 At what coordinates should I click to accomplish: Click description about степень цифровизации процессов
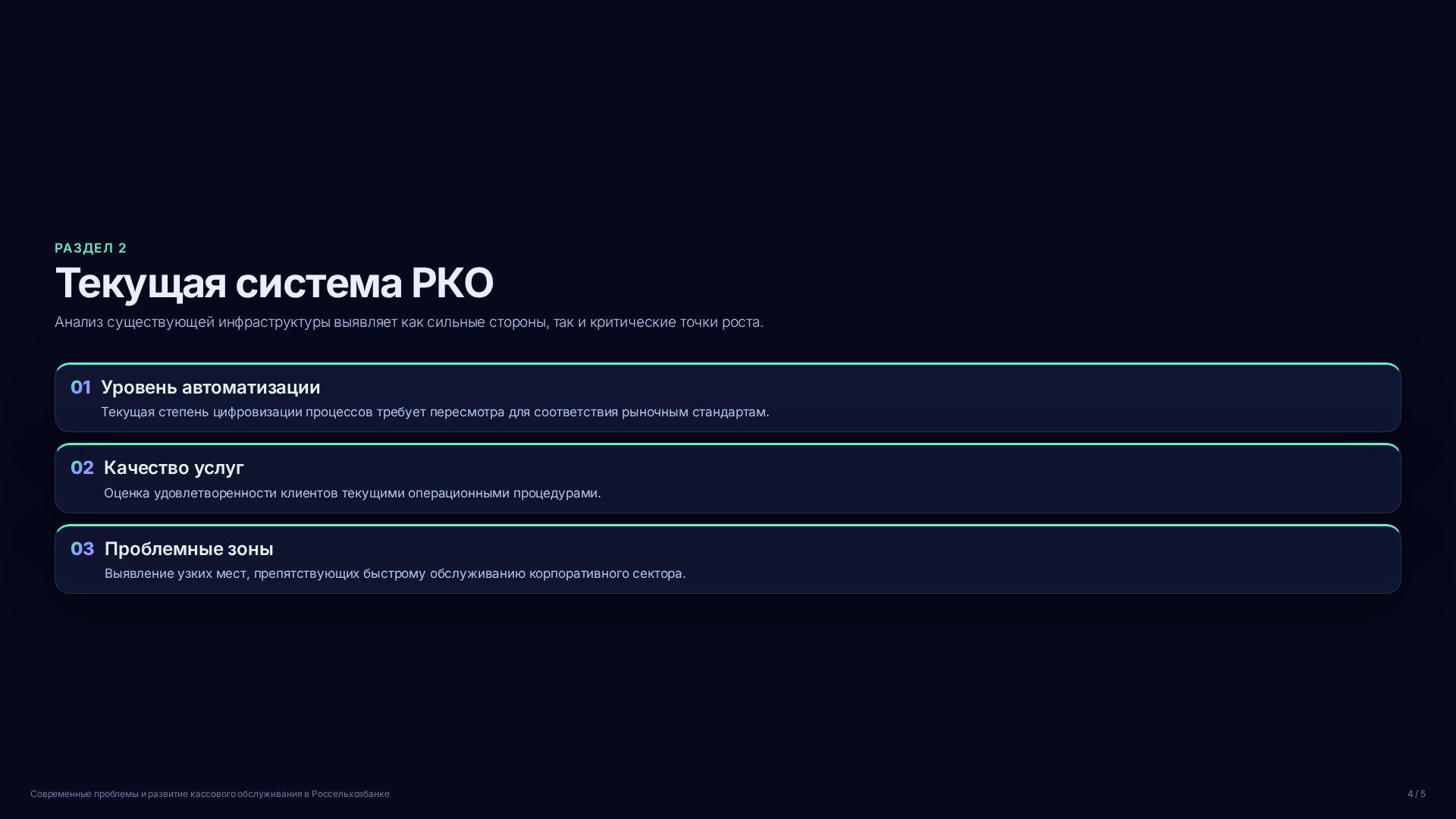click(435, 412)
